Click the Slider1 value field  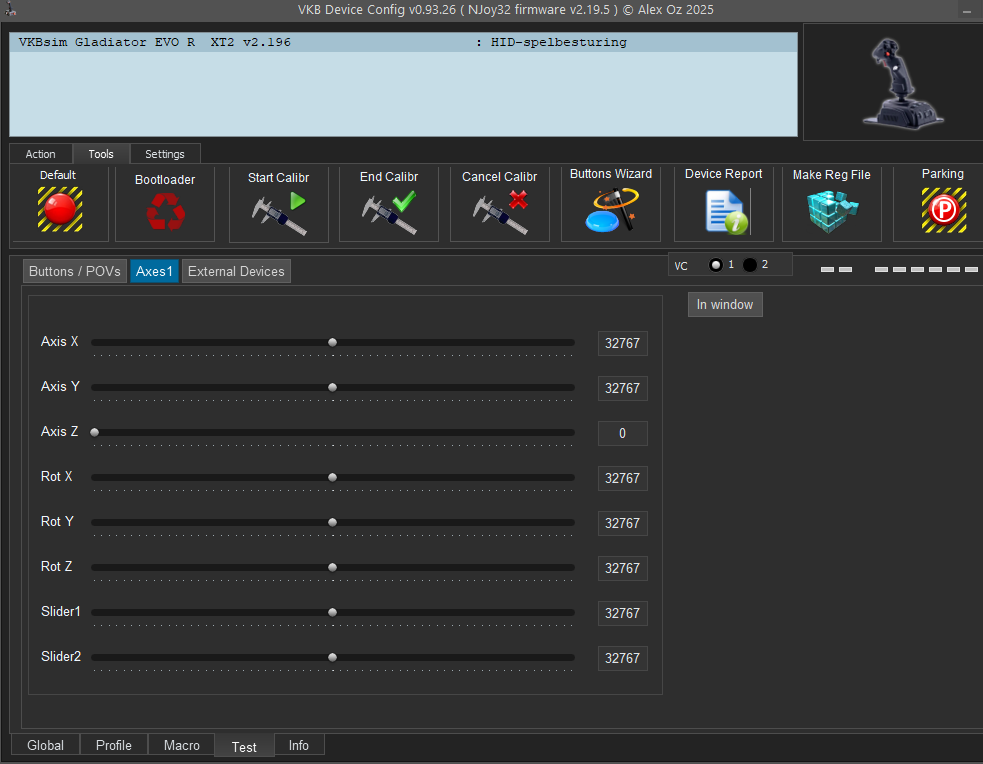(623, 614)
